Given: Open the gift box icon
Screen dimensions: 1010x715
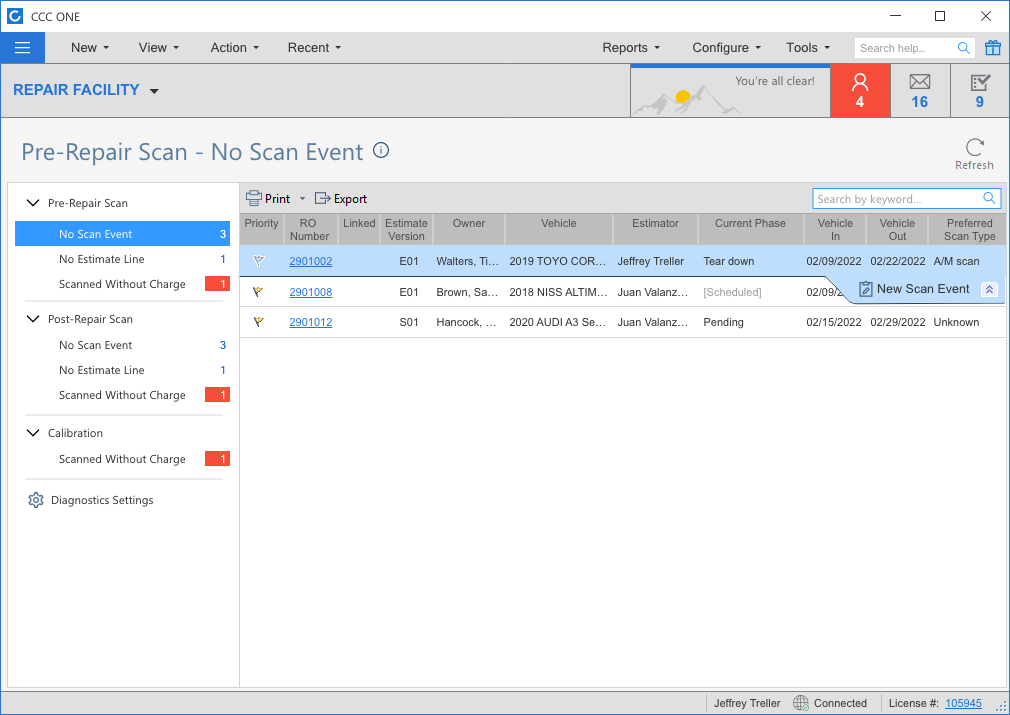Looking at the screenshot, I should (993, 48).
